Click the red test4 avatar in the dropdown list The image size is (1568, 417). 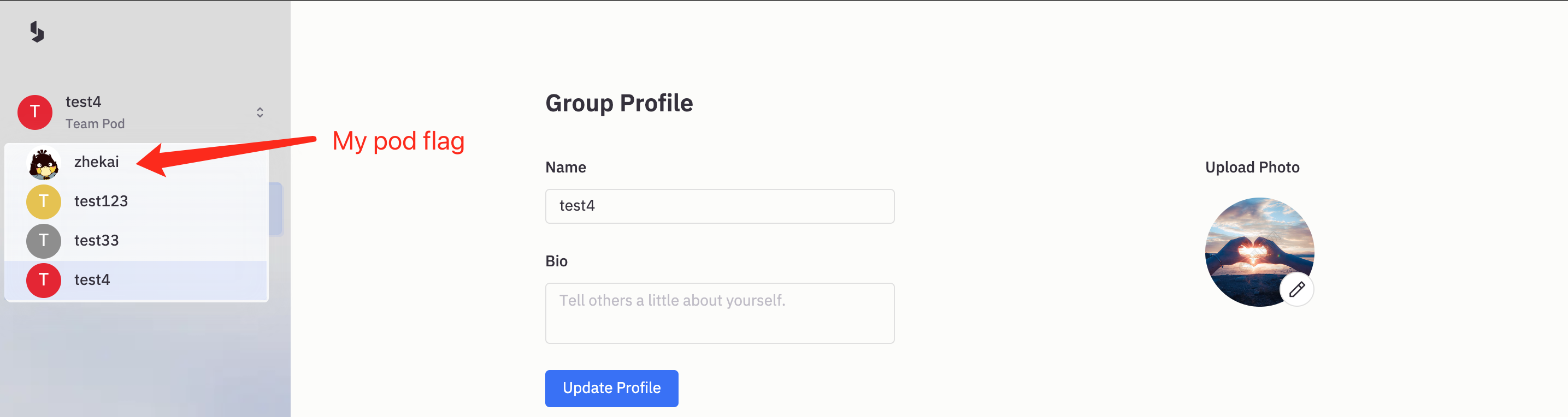(43, 280)
